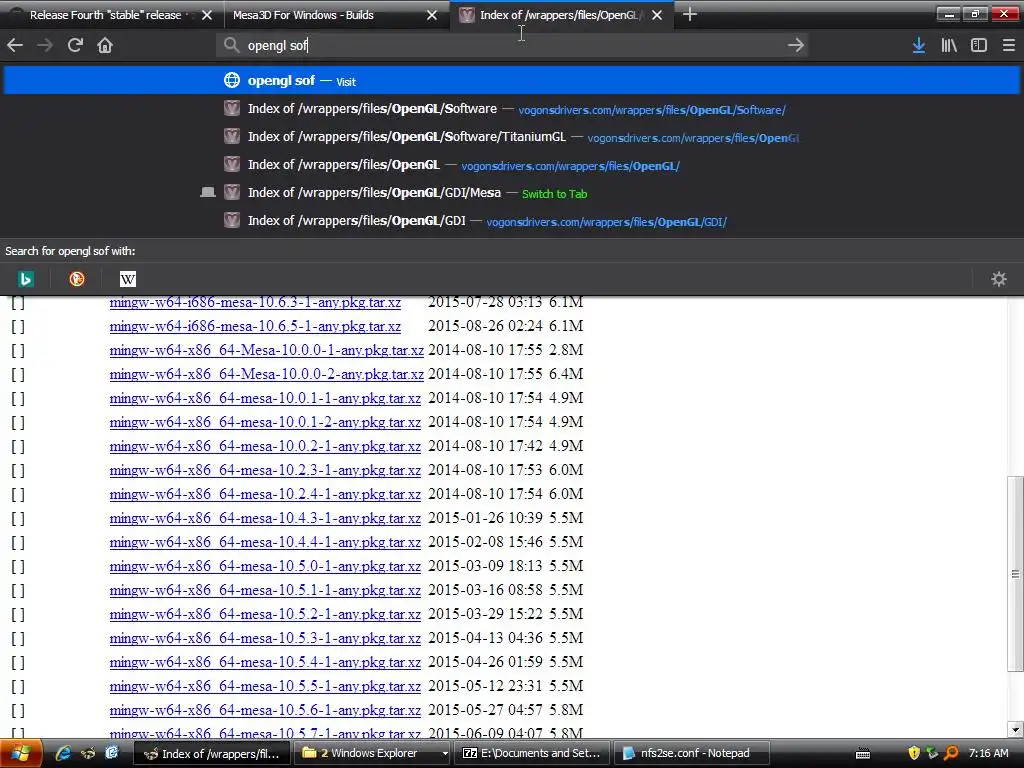This screenshot has height=768, width=1024.
Task: Switch to the E:\Documents and Set... taskbar window
Action: [x=532, y=753]
